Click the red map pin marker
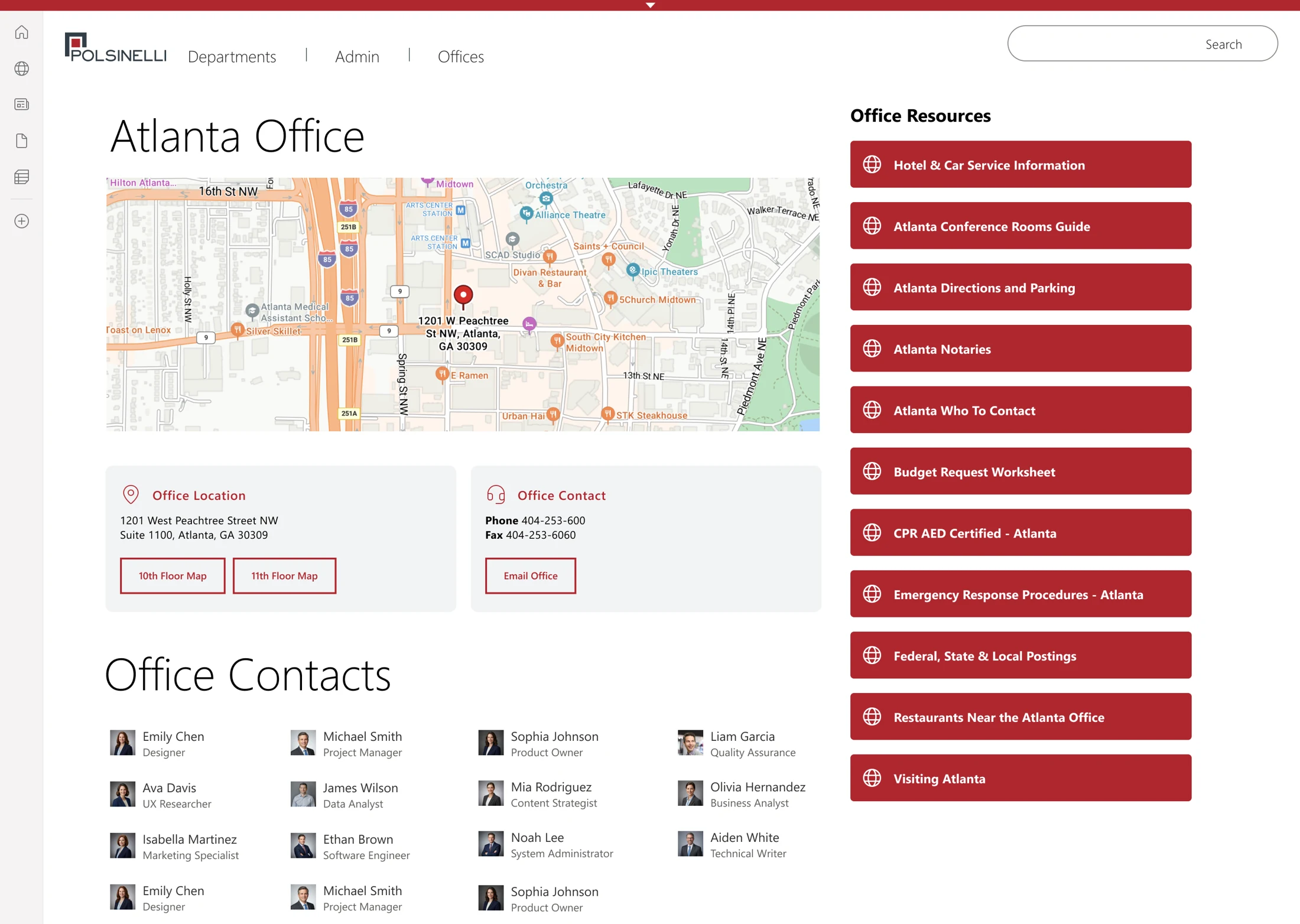Image resolution: width=1300 pixels, height=924 pixels. pyautogui.click(x=463, y=297)
